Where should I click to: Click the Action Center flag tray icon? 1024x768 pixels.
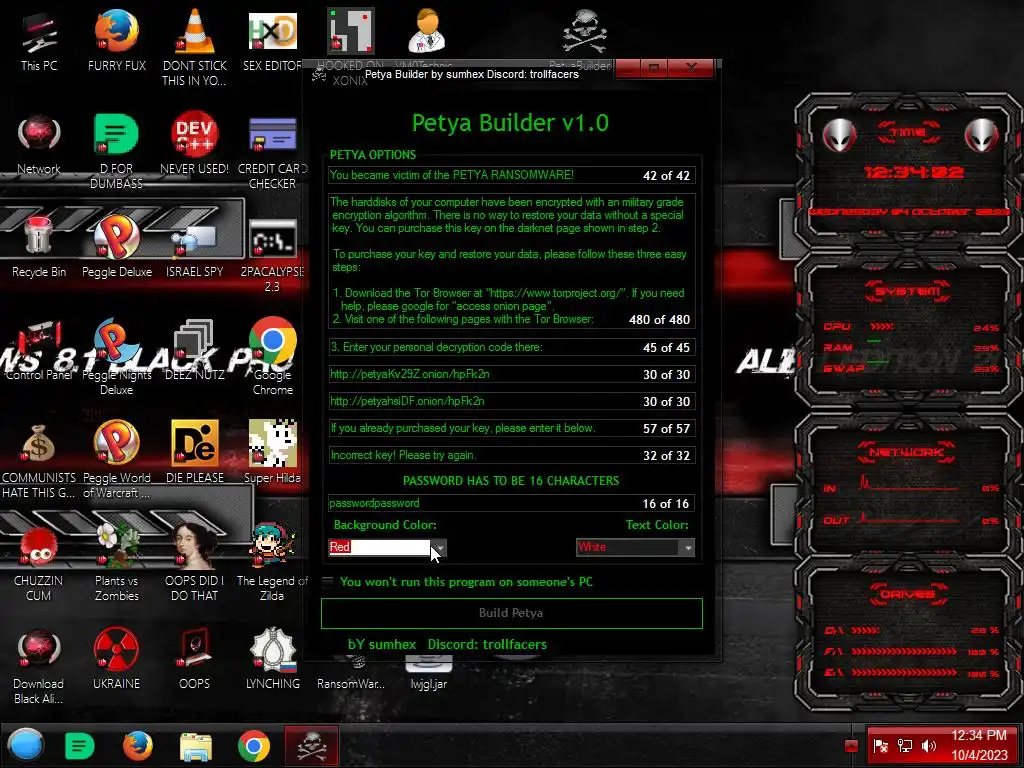[880, 746]
